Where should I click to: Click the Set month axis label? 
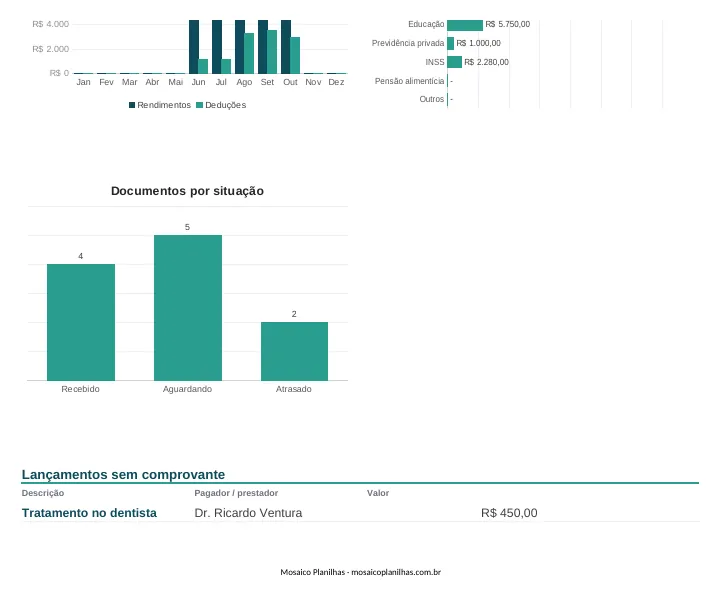[267, 82]
